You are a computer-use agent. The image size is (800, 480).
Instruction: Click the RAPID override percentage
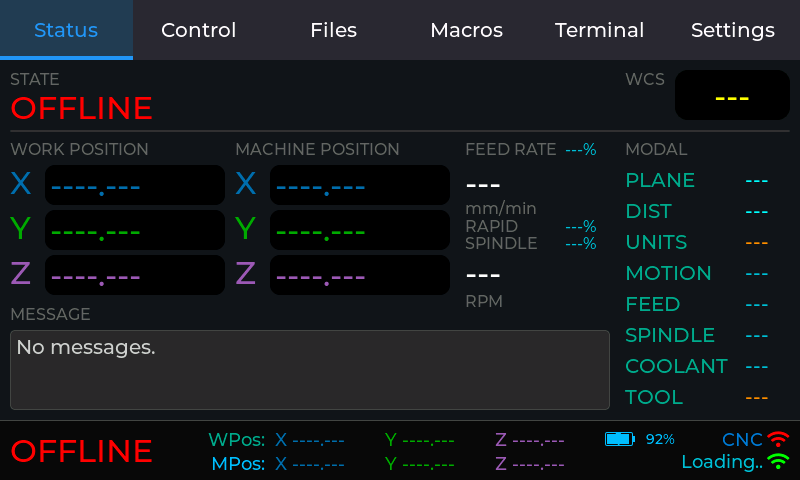point(581,226)
